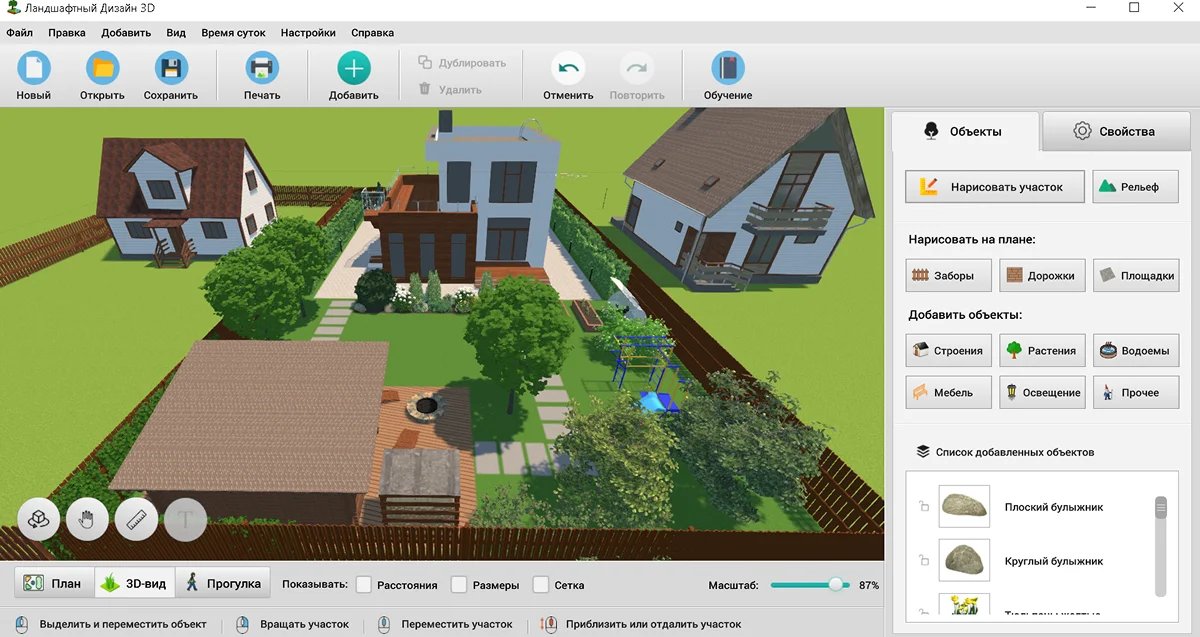Adjust the Масштаб zoom slider
This screenshot has width=1200, height=637.
836,585
